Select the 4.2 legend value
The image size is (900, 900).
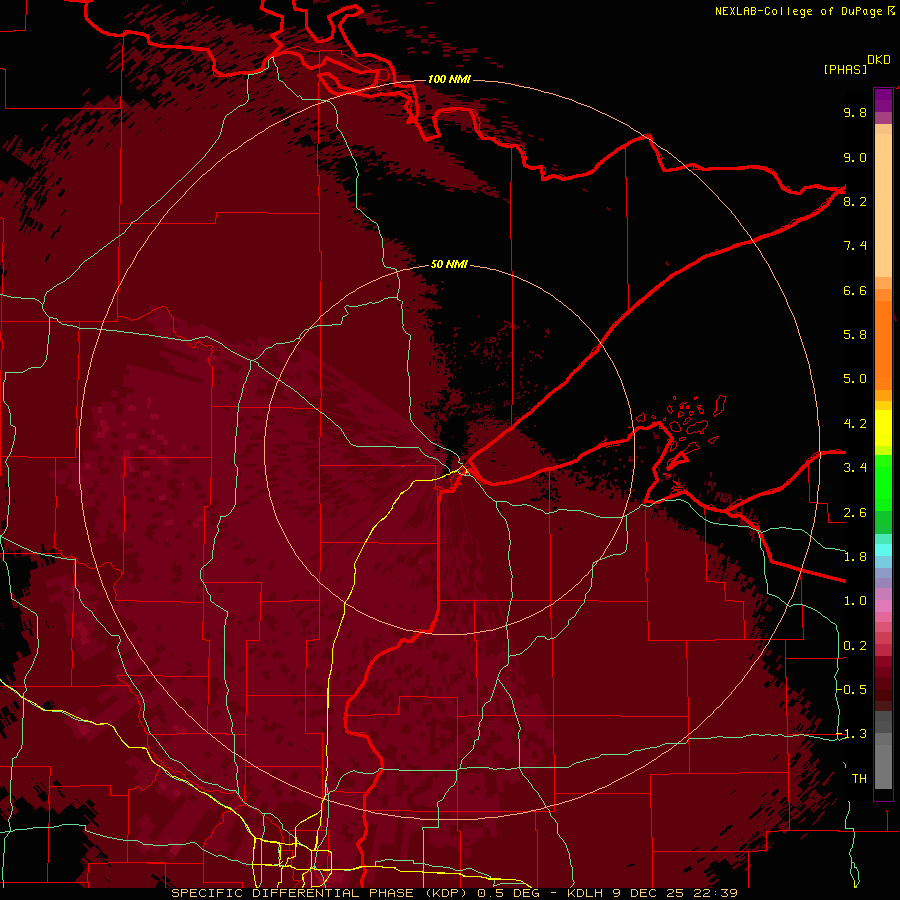[x=855, y=424]
